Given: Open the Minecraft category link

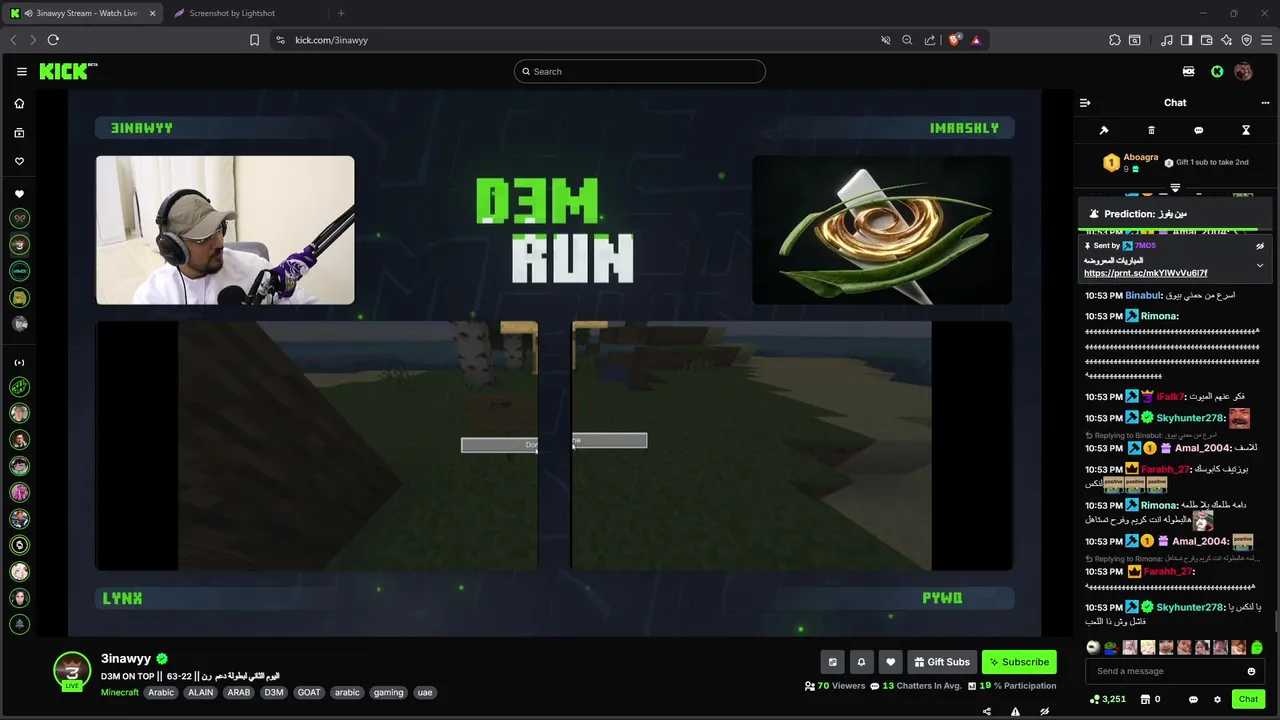Looking at the screenshot, I should pos(120,692).
